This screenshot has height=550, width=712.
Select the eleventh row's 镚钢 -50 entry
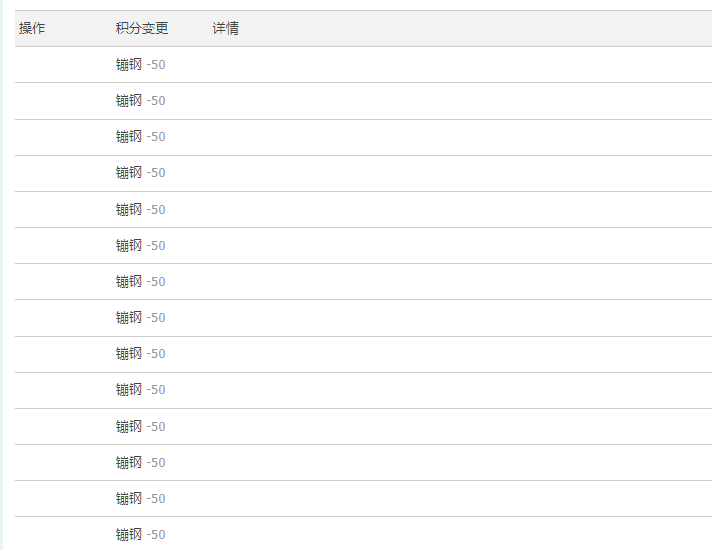[141, 427]
